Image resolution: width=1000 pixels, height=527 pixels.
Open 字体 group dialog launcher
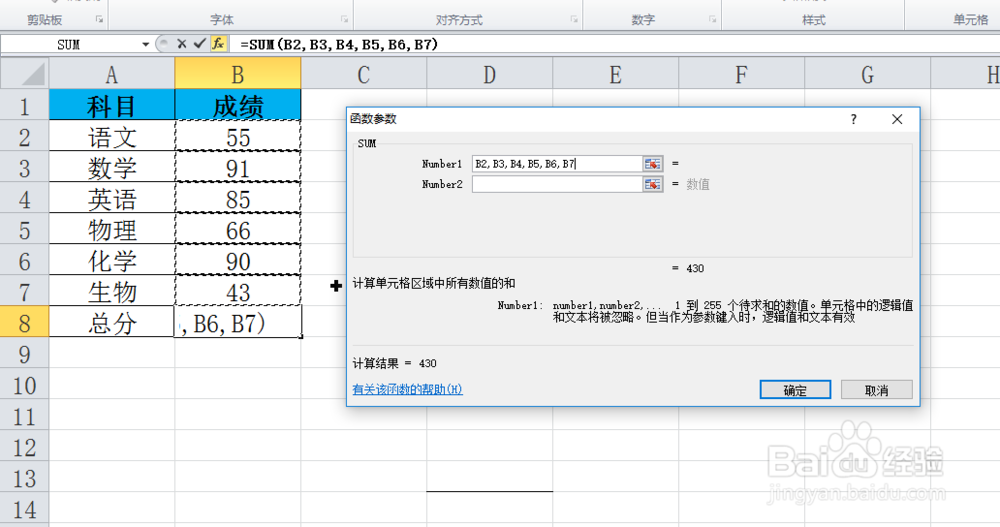[x=344, y=20]
